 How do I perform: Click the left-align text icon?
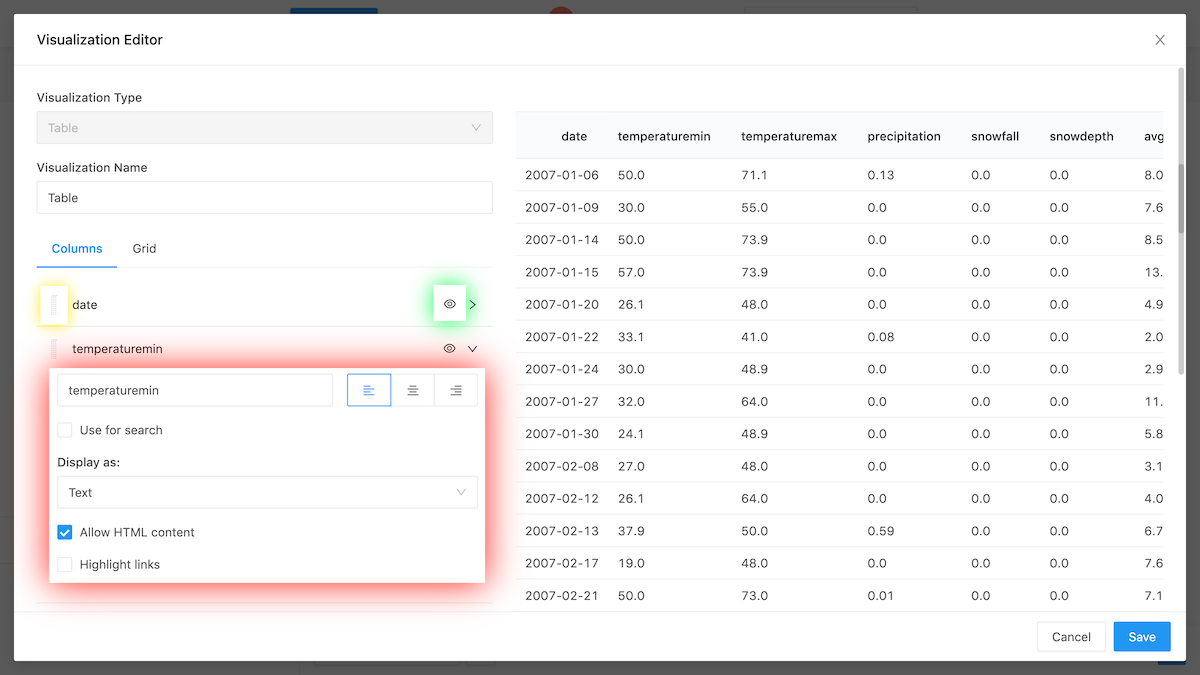point(369,390)
